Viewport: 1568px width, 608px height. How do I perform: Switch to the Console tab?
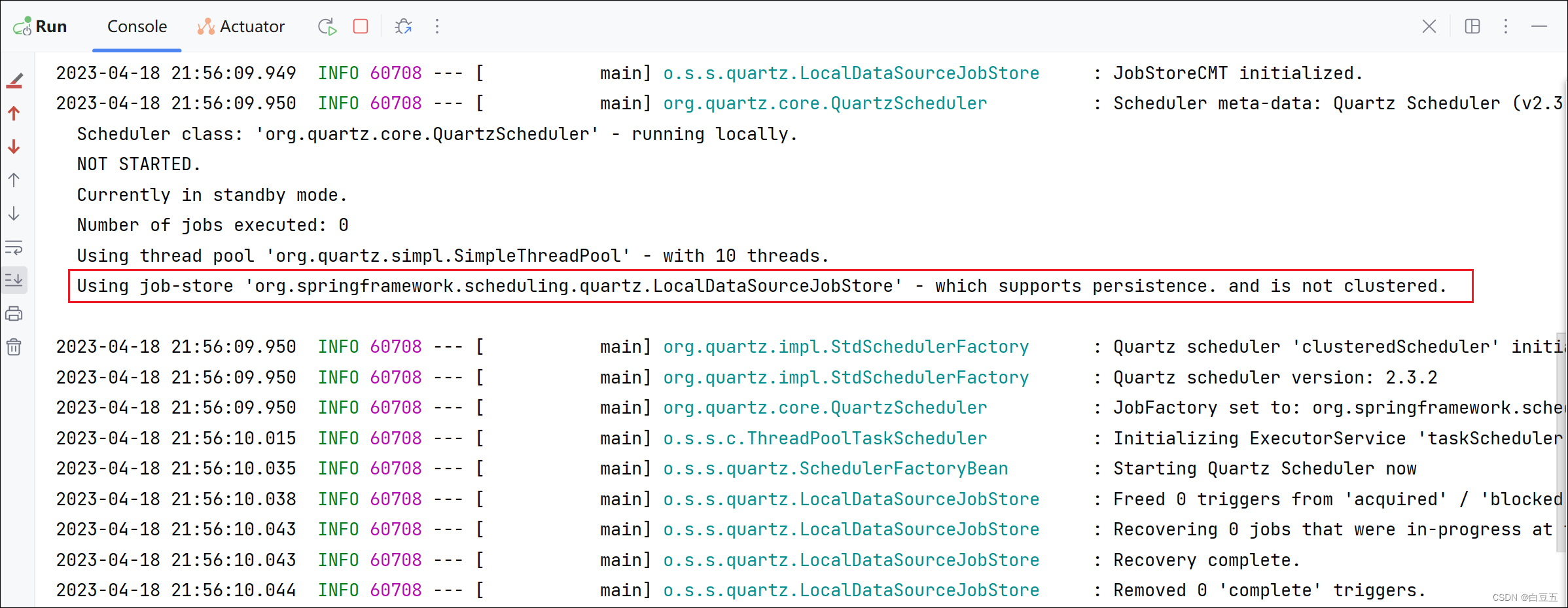pyautogui.click(x=137, y=27)
